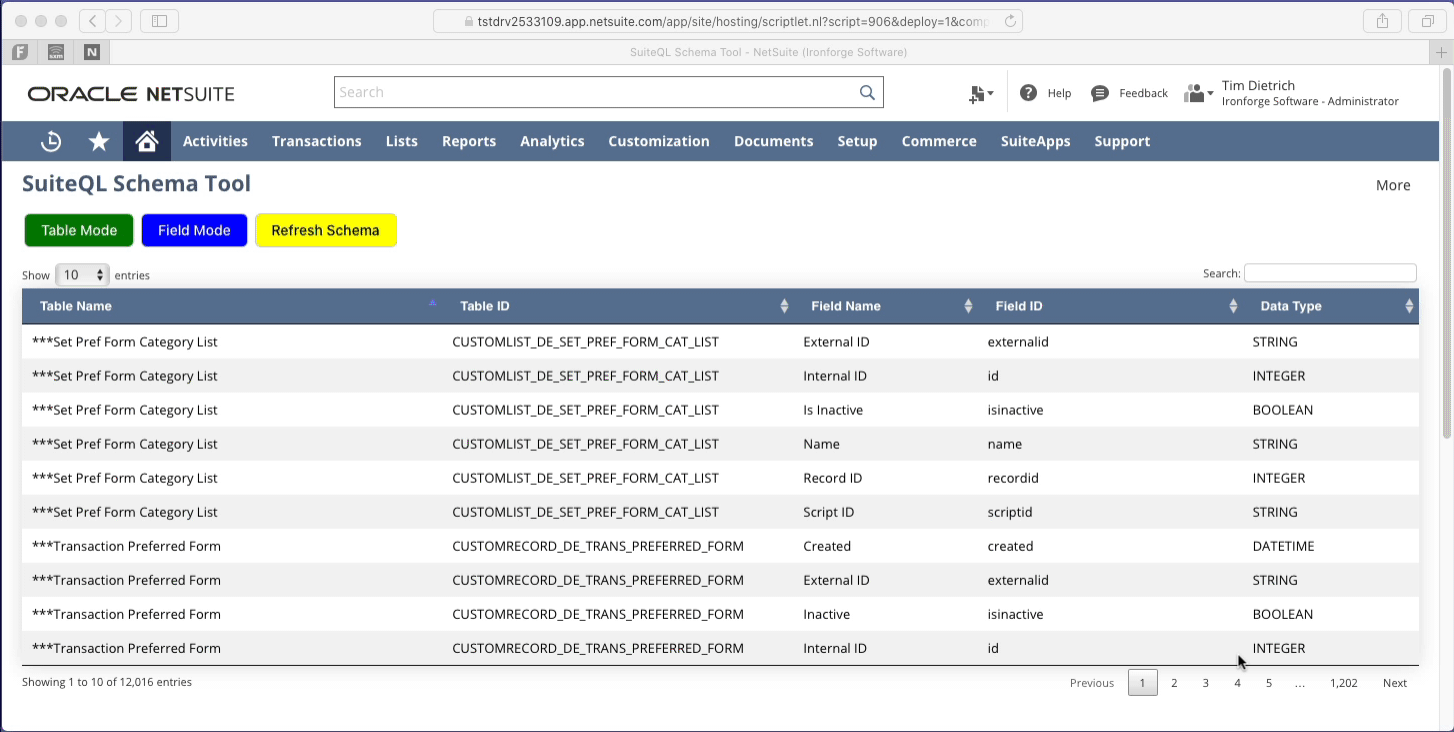The width and height of the screenshot is (1454, 732).
Task: Run search using the magnifier icon
Action: click(x=866, y=91)
